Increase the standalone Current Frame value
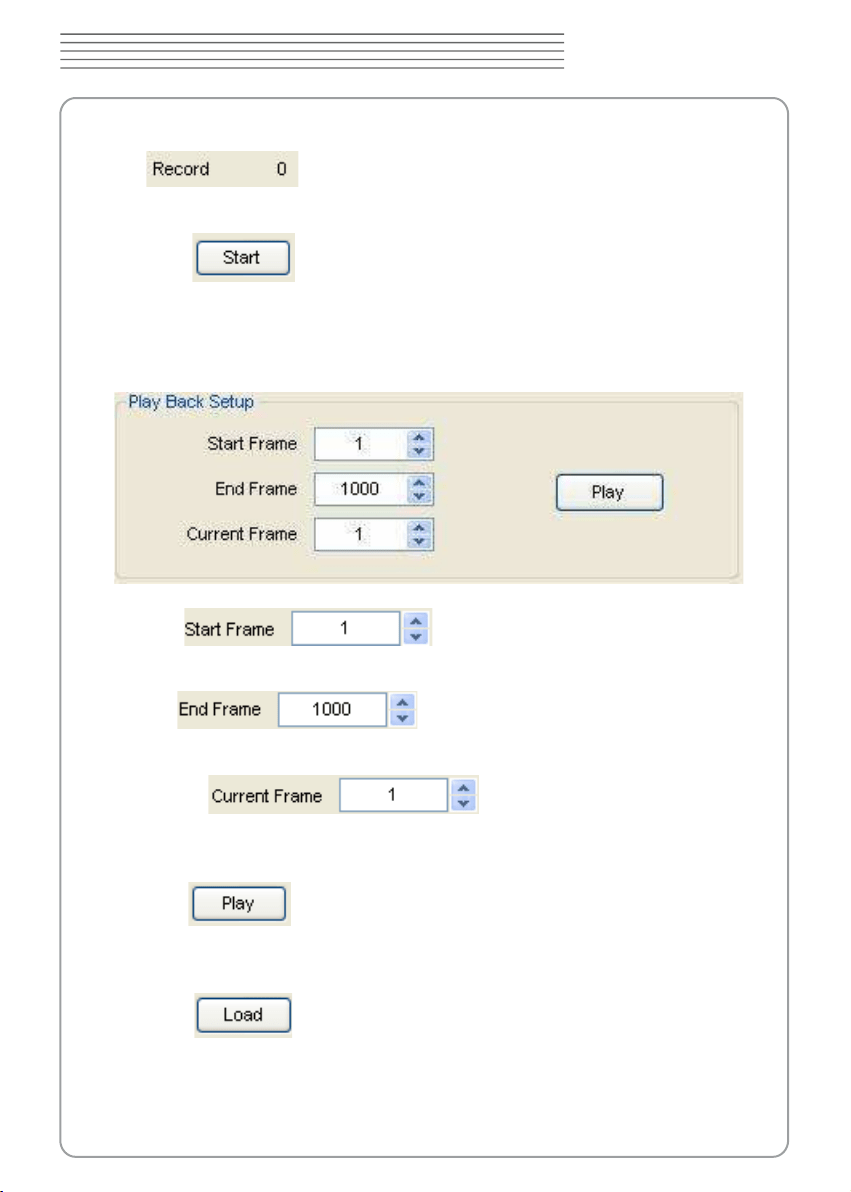Screen dimensions: 851x1192 tap(463, 788)
